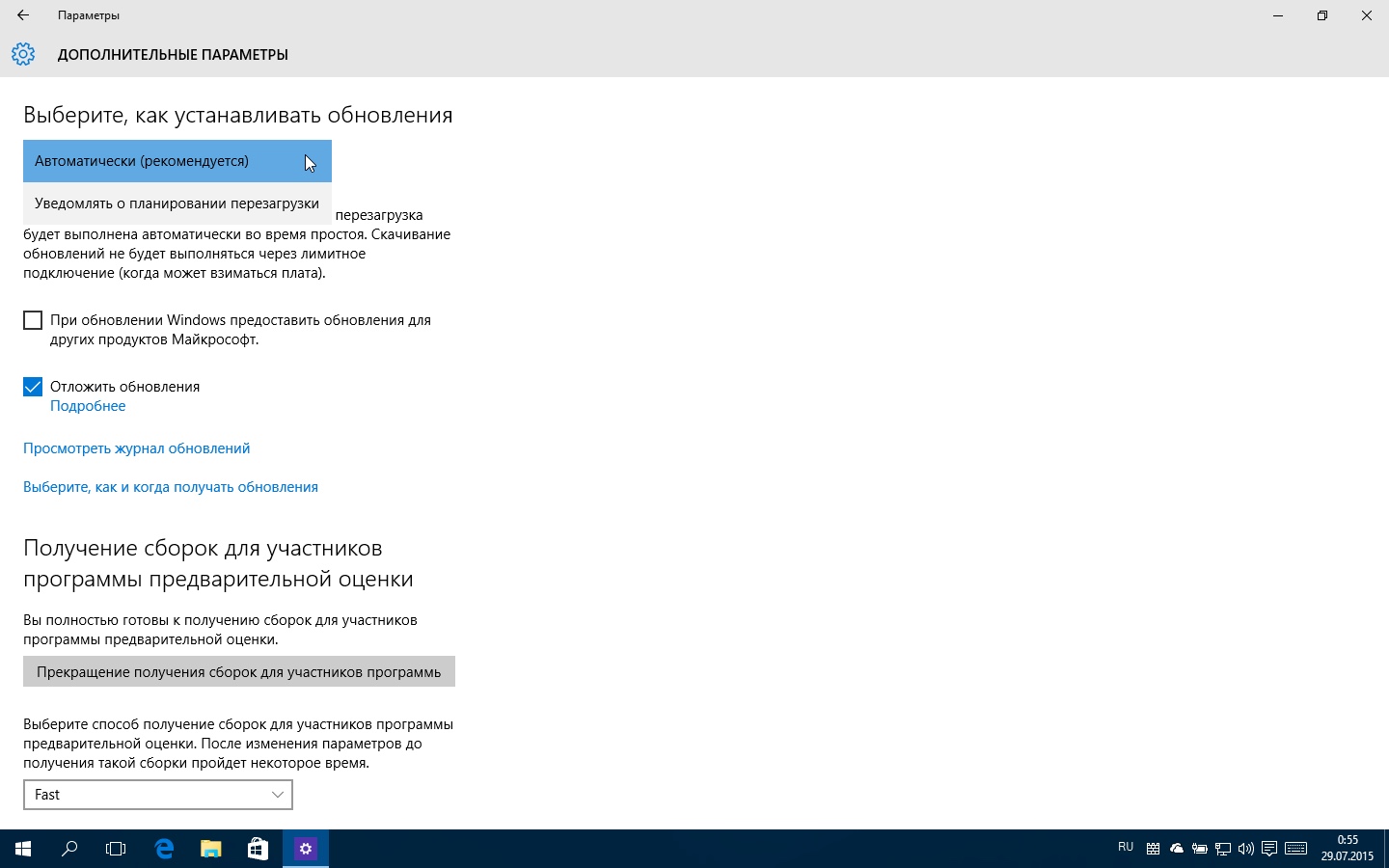Click the taskbar search magnifier icon

(x=69, y=849)
